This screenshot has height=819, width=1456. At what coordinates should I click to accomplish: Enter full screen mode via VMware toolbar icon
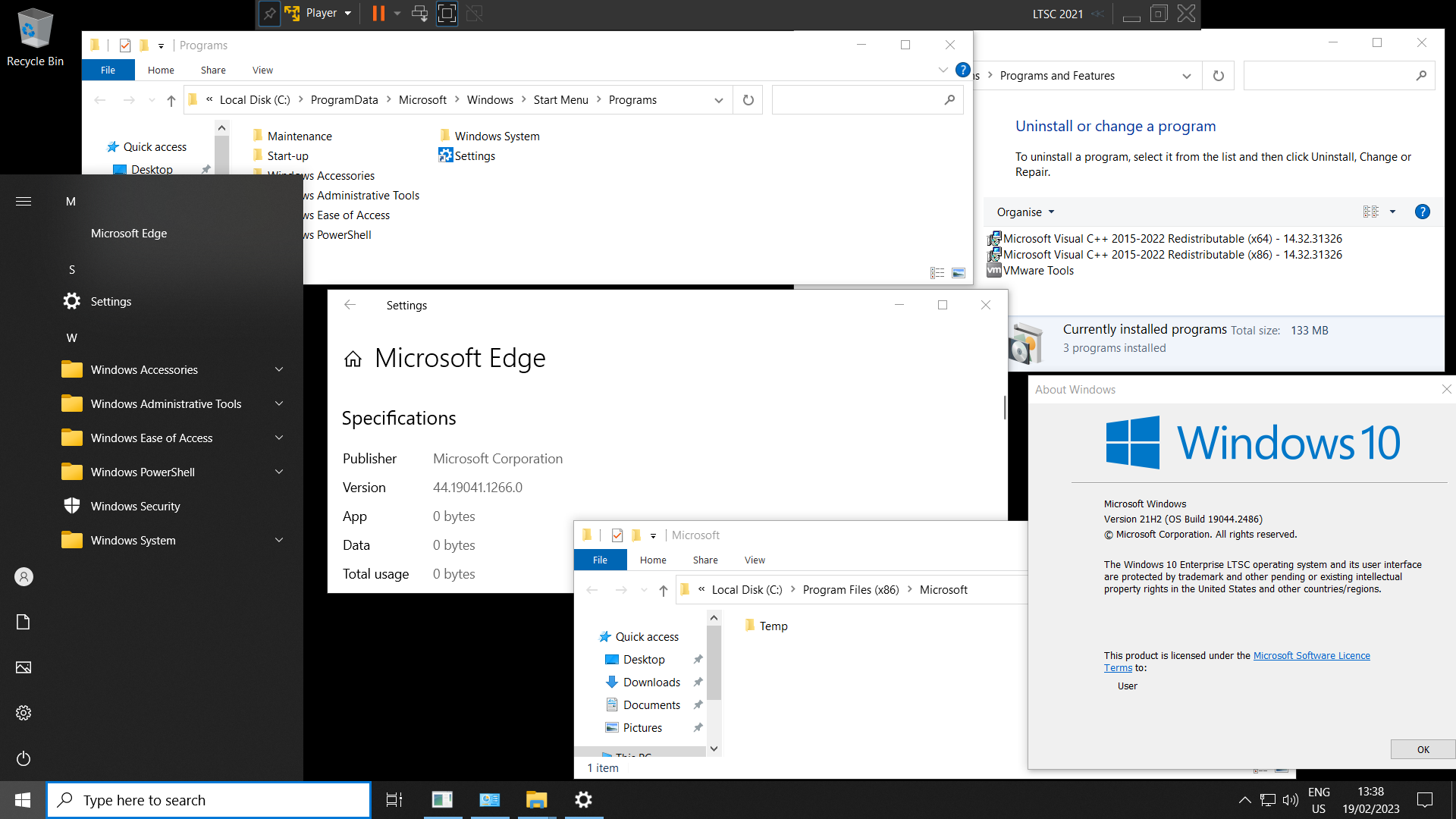tap(447, 13)
